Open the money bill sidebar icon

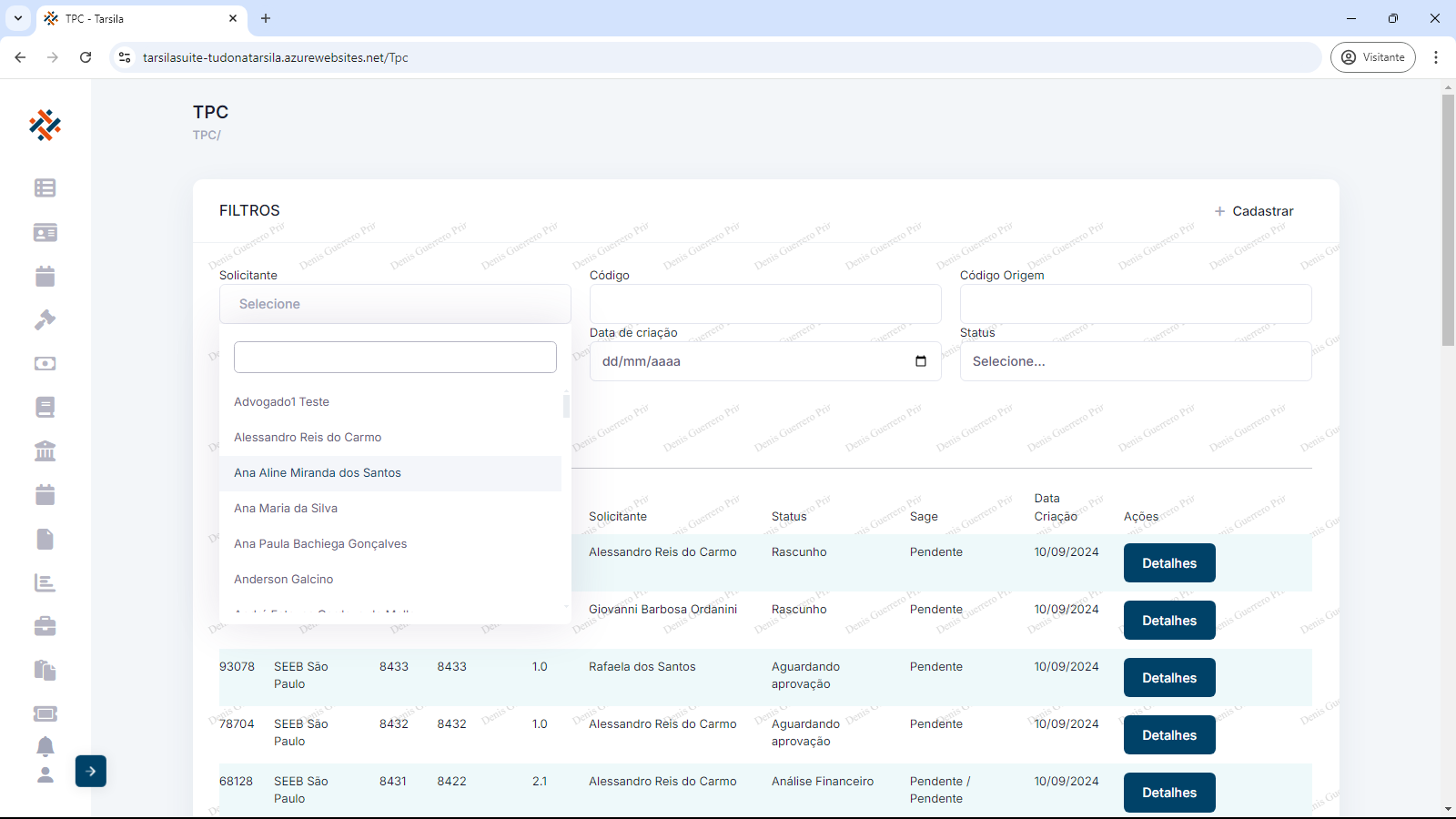coord(45,364)
